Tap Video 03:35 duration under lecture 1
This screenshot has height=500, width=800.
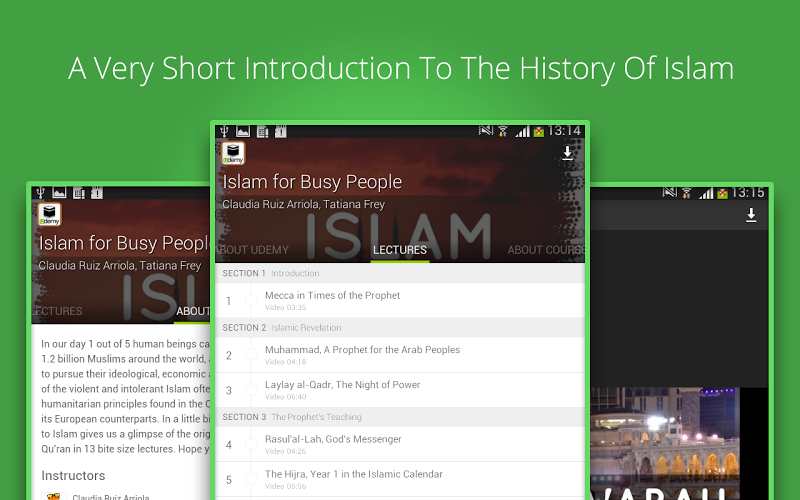click(285, 307)
